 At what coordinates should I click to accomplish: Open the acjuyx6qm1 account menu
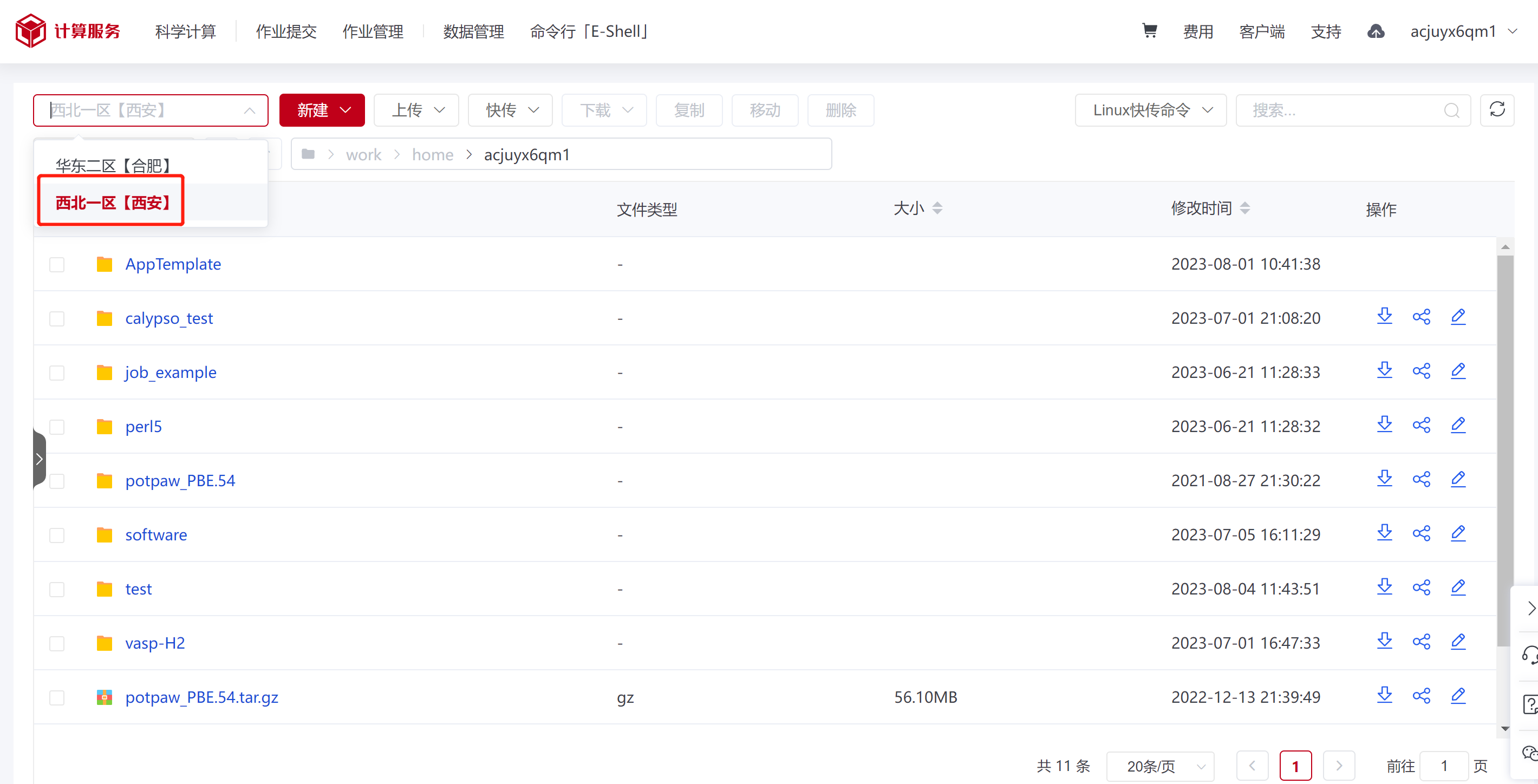[1463, 31]
